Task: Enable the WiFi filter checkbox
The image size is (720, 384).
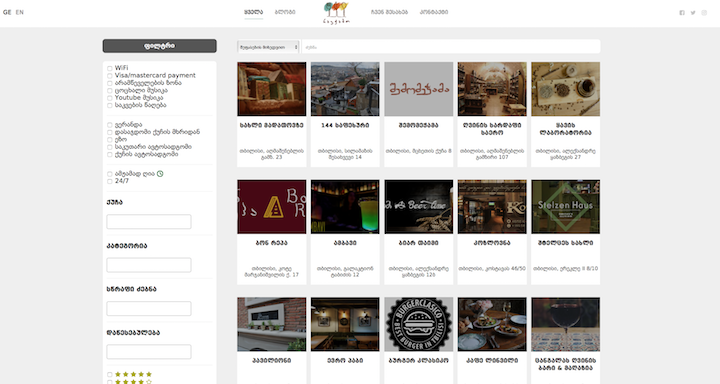Action: (110, 68)
